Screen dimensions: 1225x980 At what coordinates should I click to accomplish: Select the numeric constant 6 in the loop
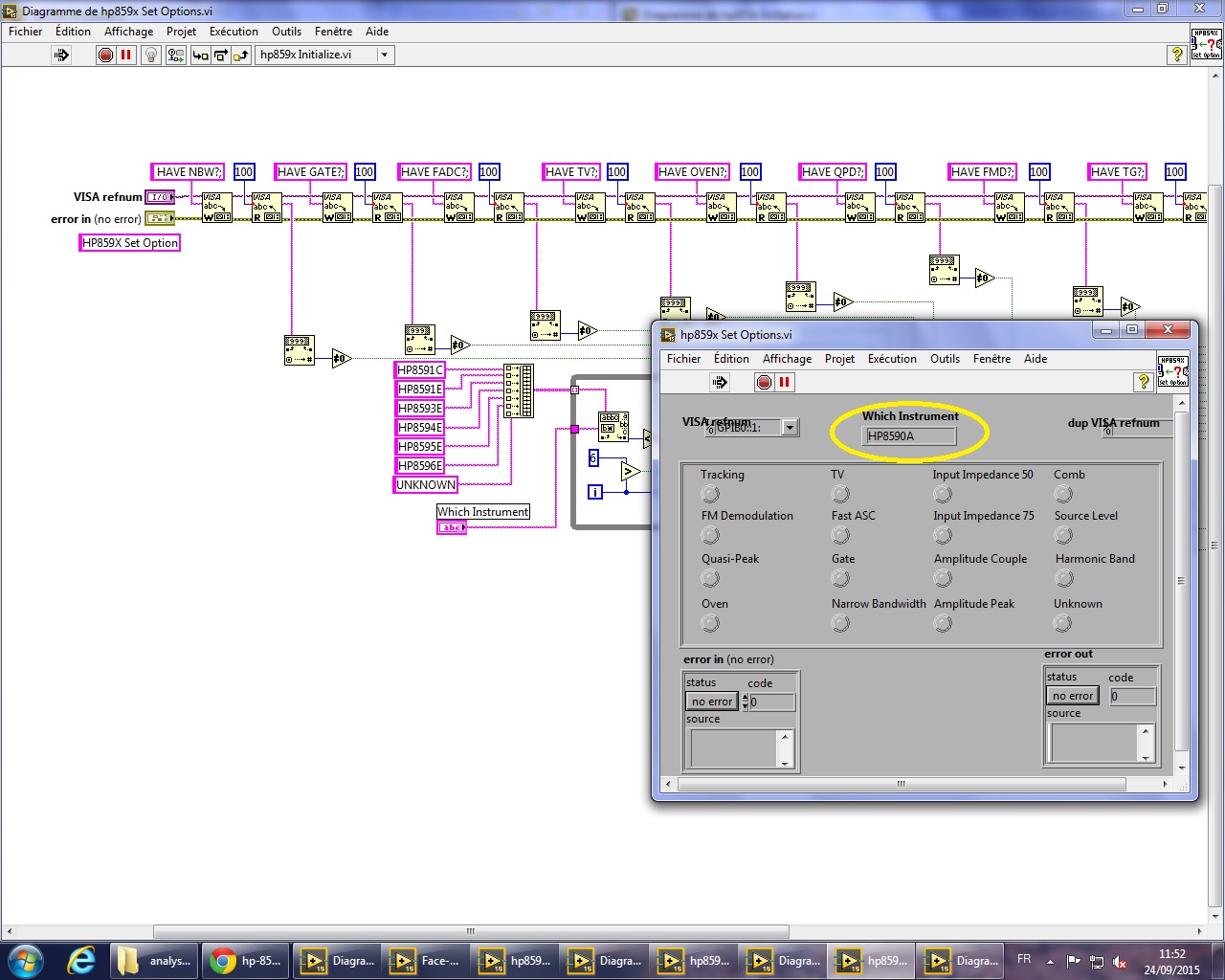[x=593, y=458]
